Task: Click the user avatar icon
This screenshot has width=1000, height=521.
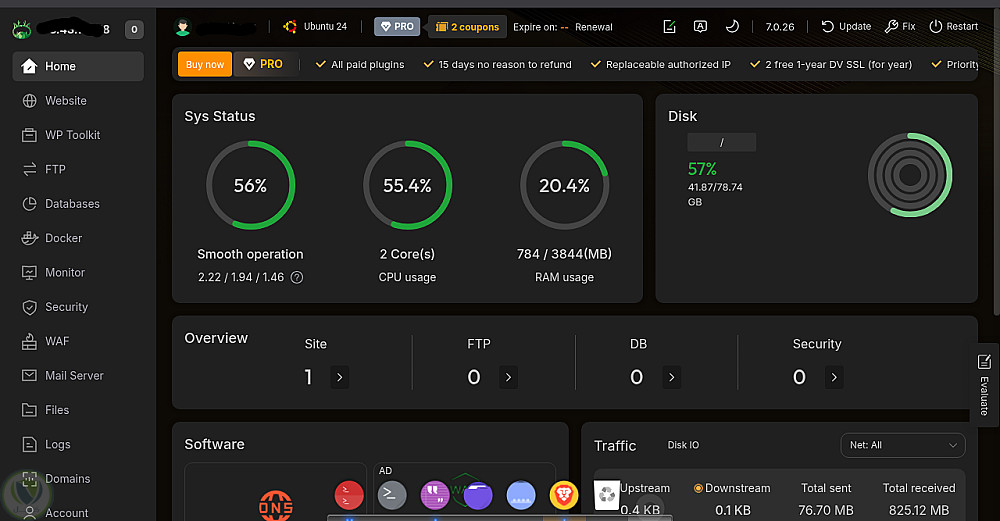Action: coord(183,27)
